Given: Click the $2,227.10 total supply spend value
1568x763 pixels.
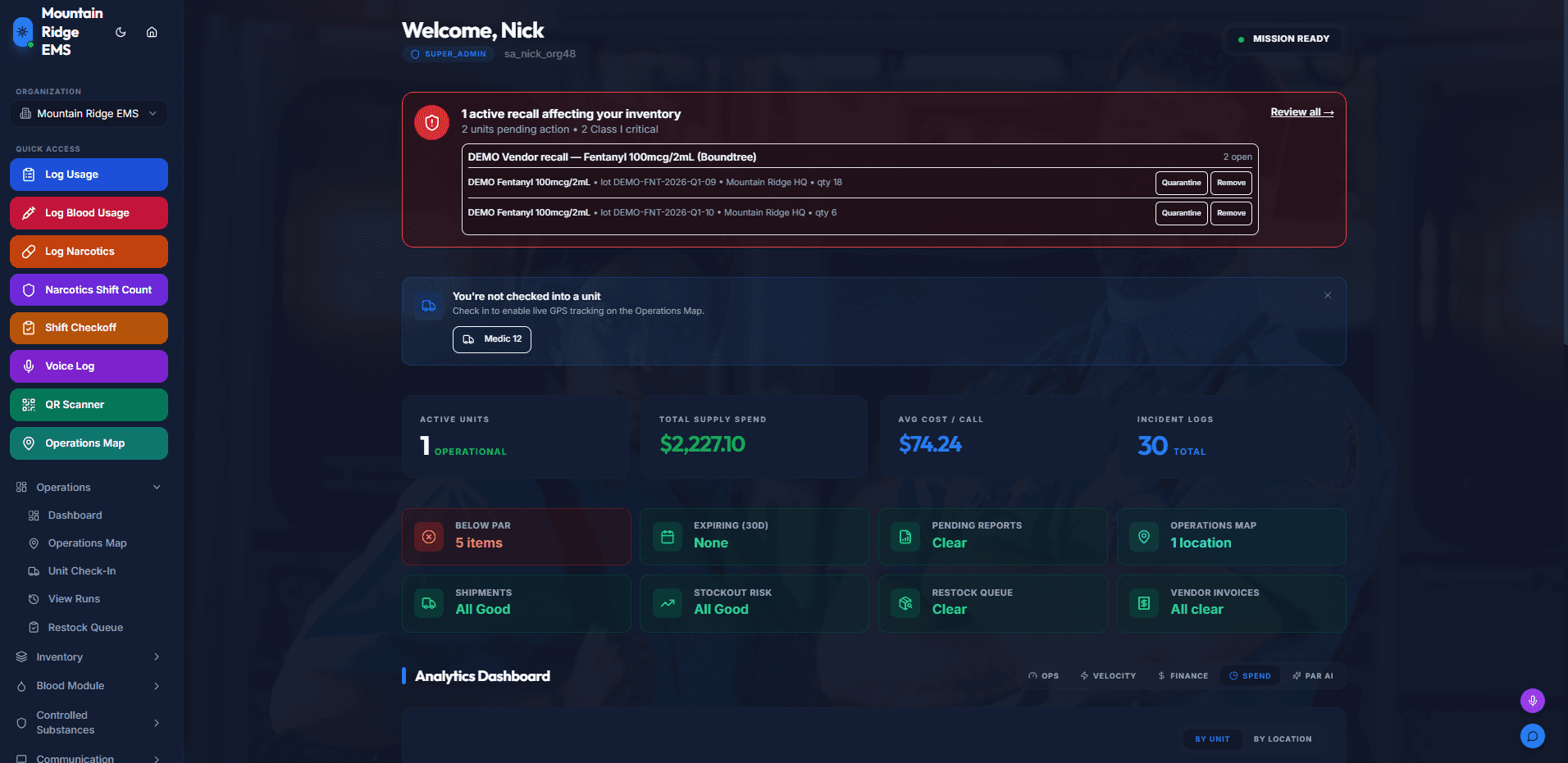Looking at the screenshot, I should (703, 444).
